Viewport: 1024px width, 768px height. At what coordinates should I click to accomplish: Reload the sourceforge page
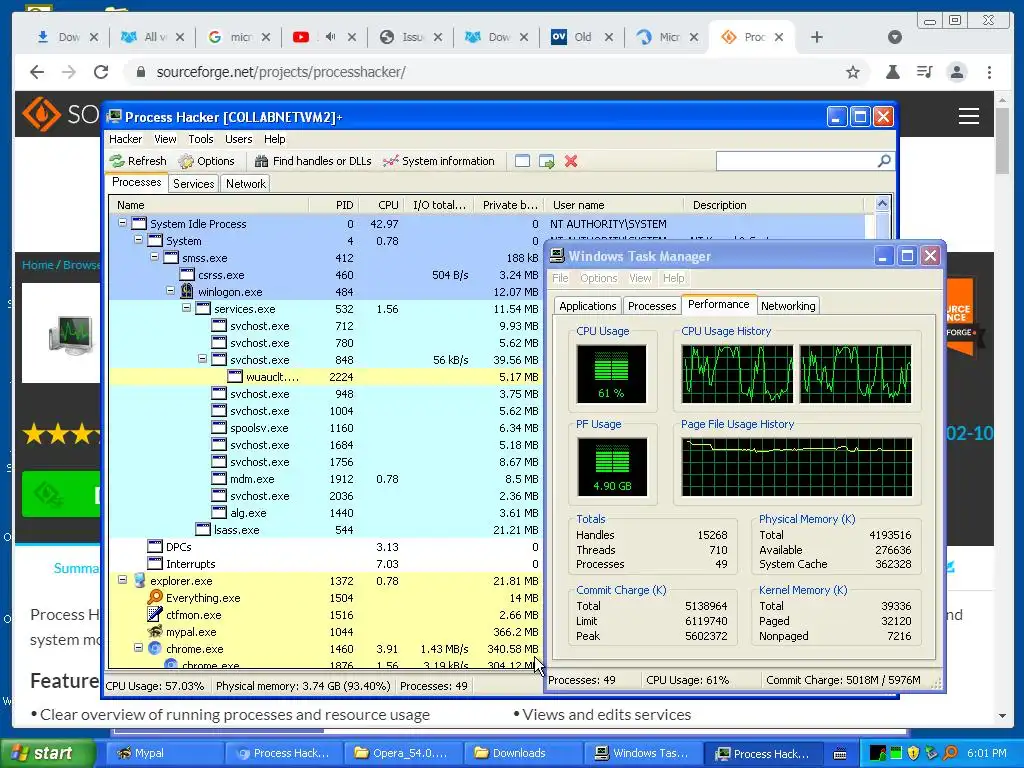[x=101, y=72]
